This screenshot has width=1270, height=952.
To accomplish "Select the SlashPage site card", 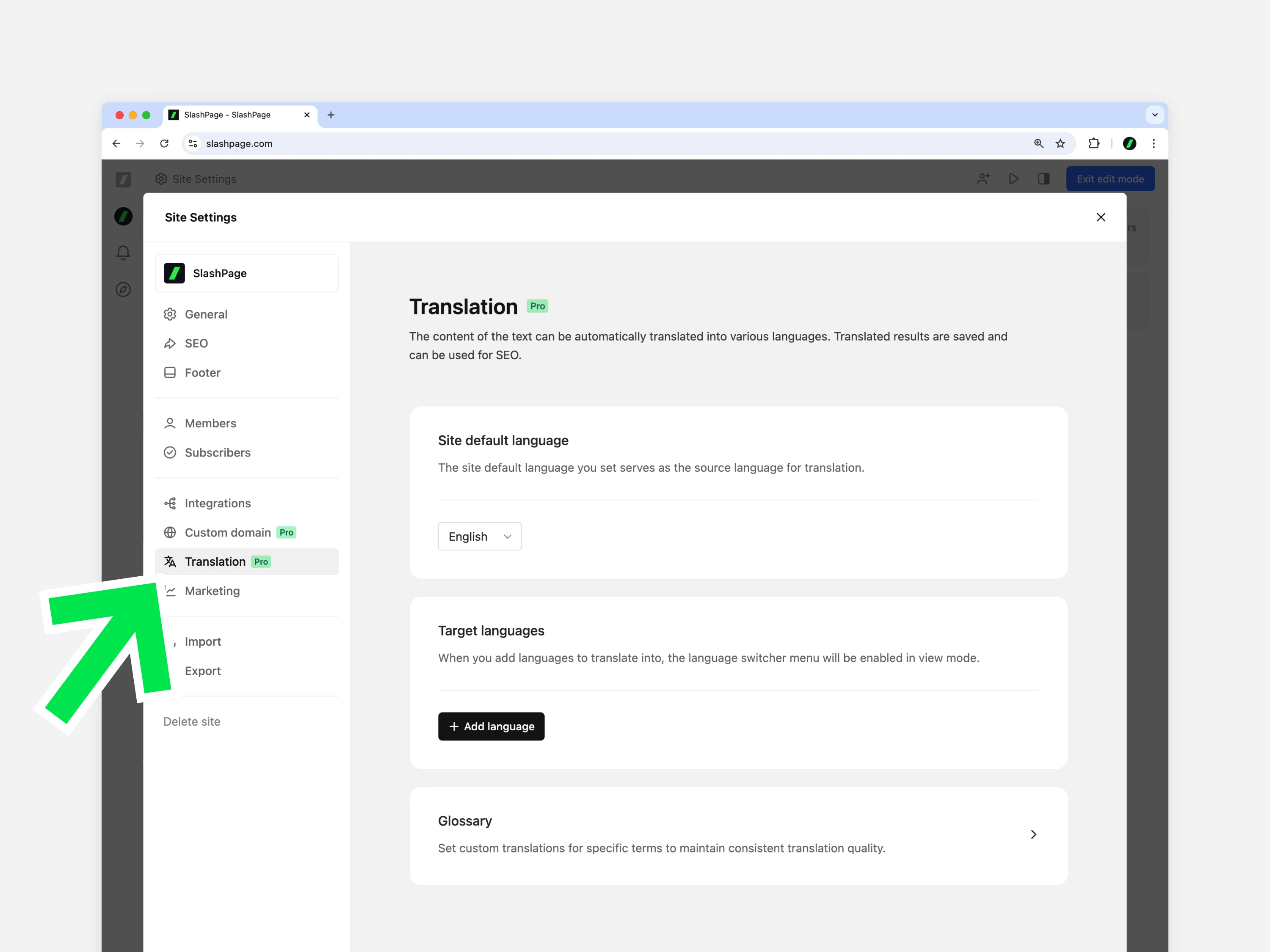I will click(x=247, y=273).
